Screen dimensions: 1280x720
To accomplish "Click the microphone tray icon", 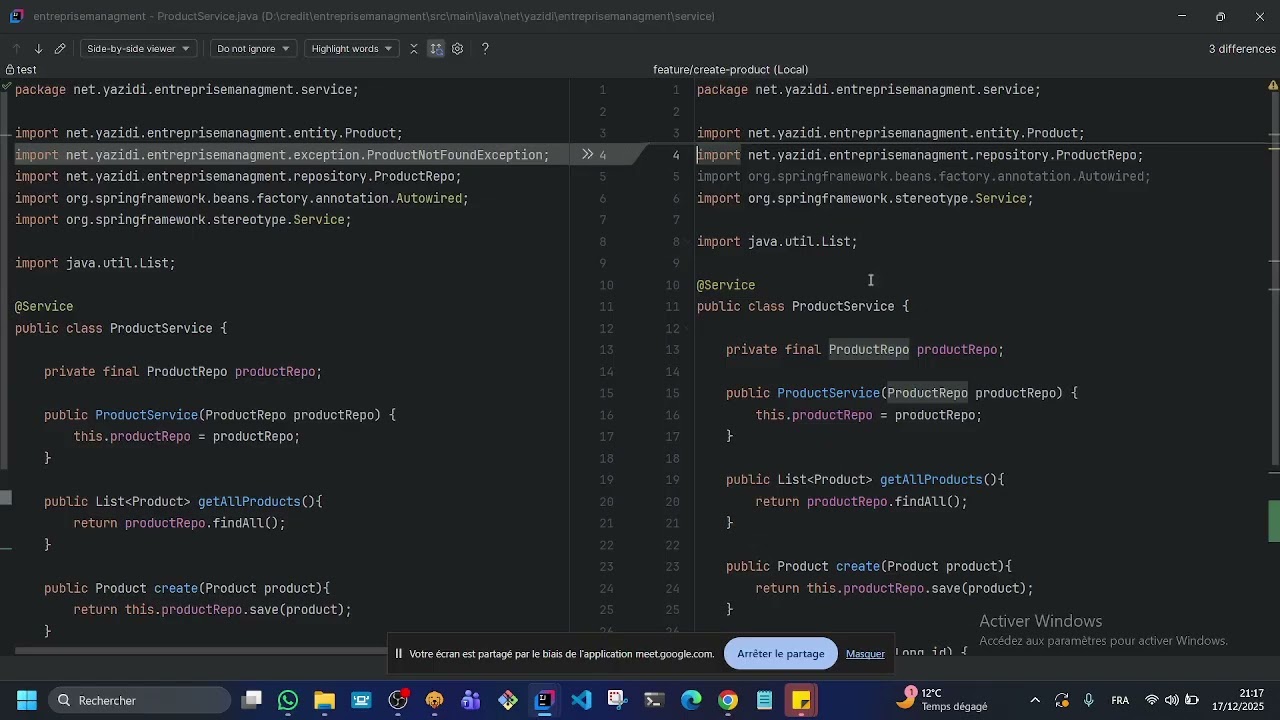I will [x=1089, y=700].
